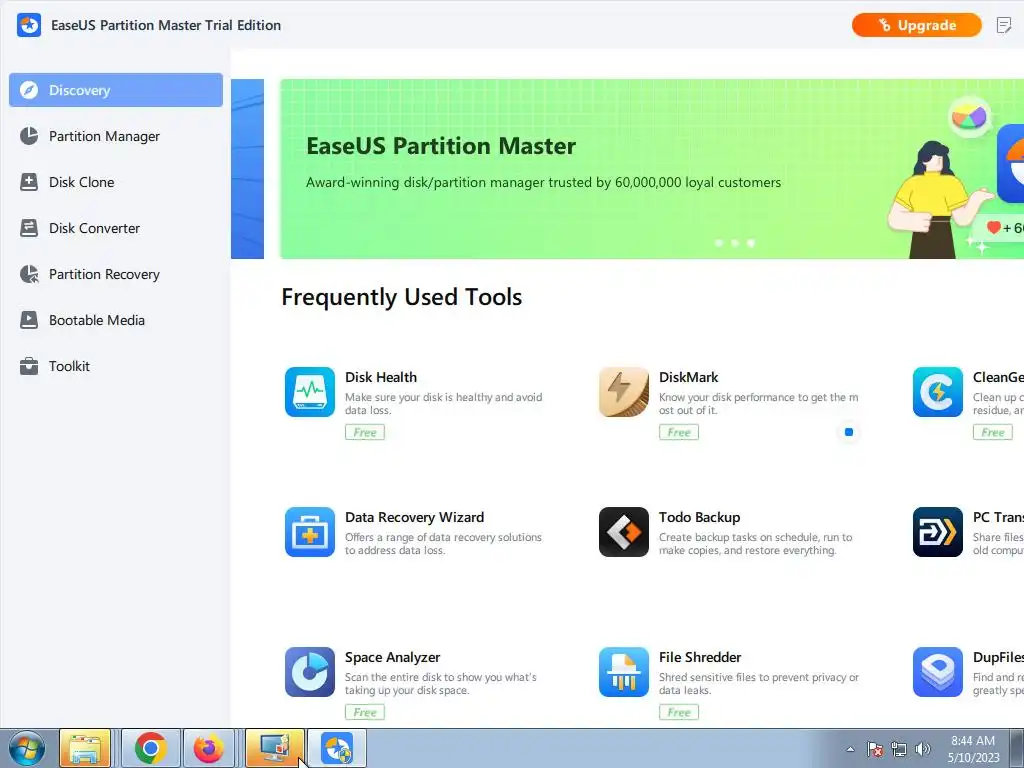Select the third banner carousel dot
Screen dimensions: 1024x768
(751, 243)
